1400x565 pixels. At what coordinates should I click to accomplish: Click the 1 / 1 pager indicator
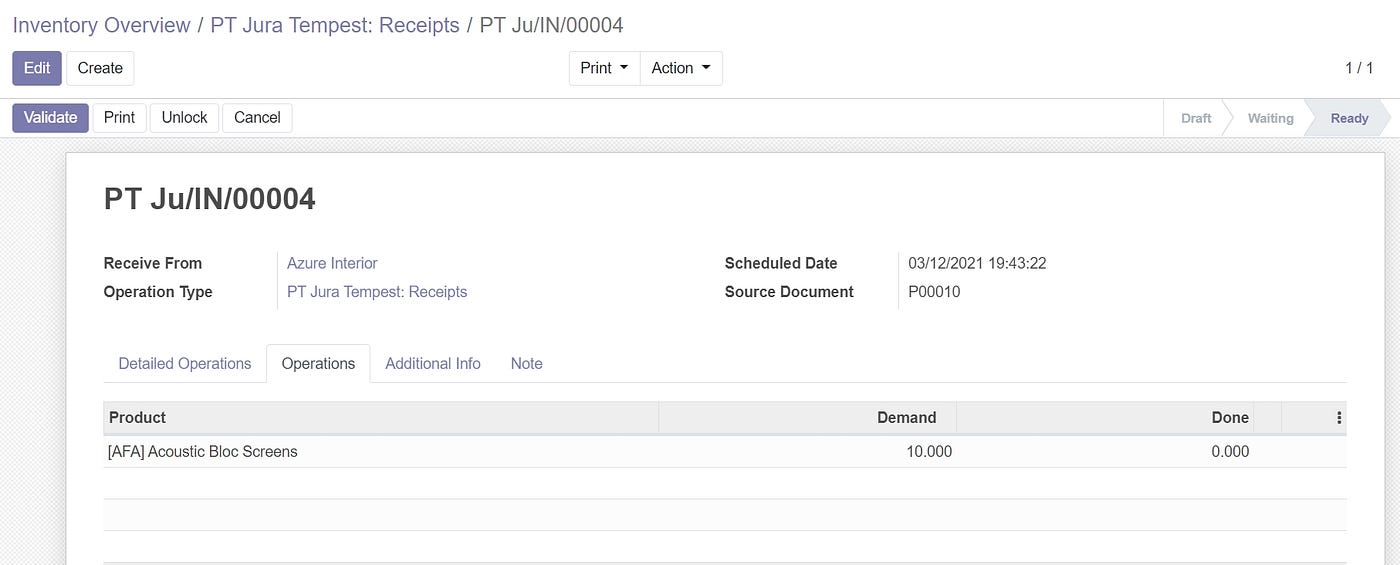click(x=1359, y=68)
